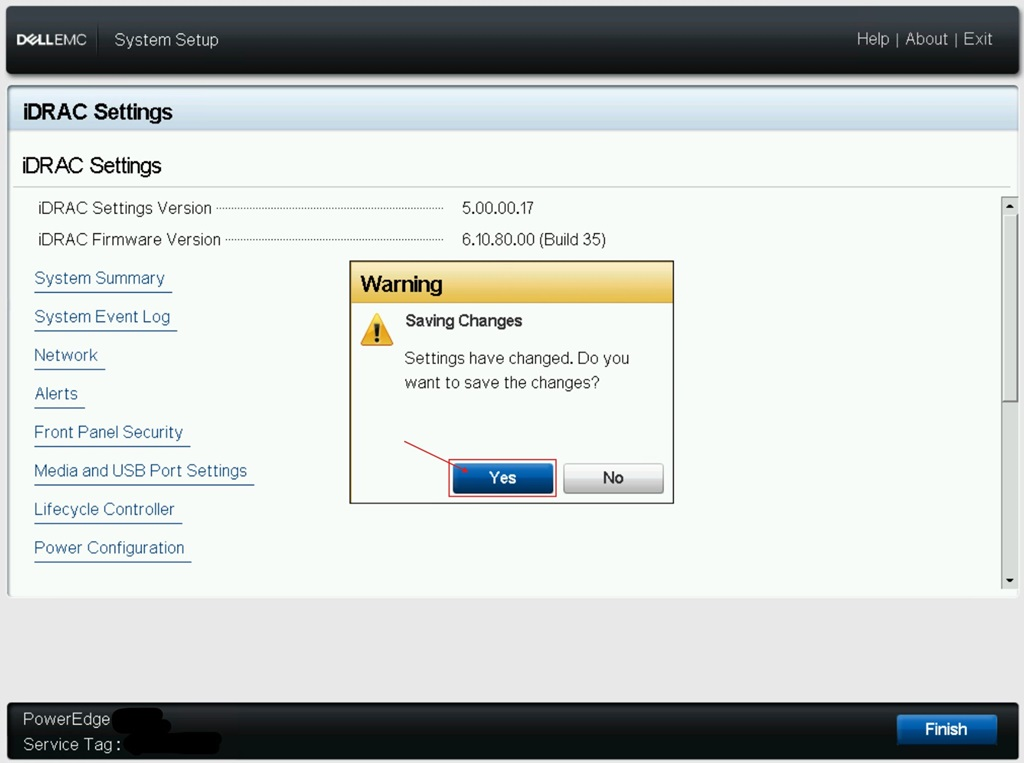The image size is (1024, 763).
Task: Click the vertical scrollbar thumb
Action: coord(1010,308)
